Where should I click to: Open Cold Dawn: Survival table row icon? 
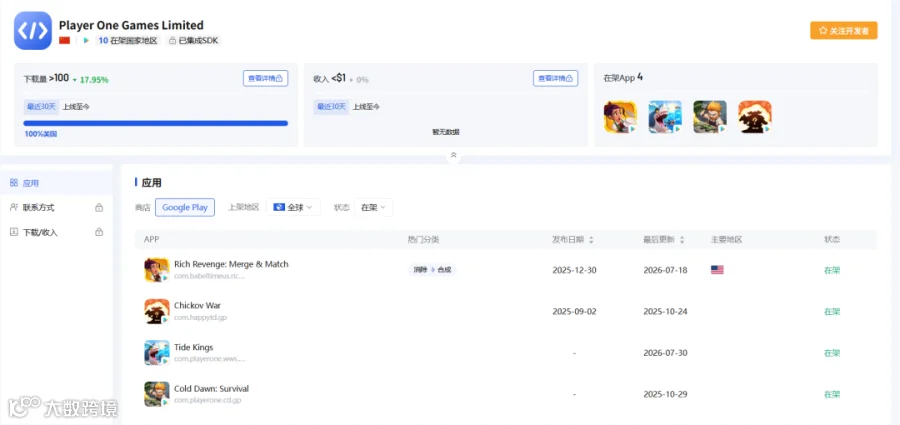[x=157, y=394]
